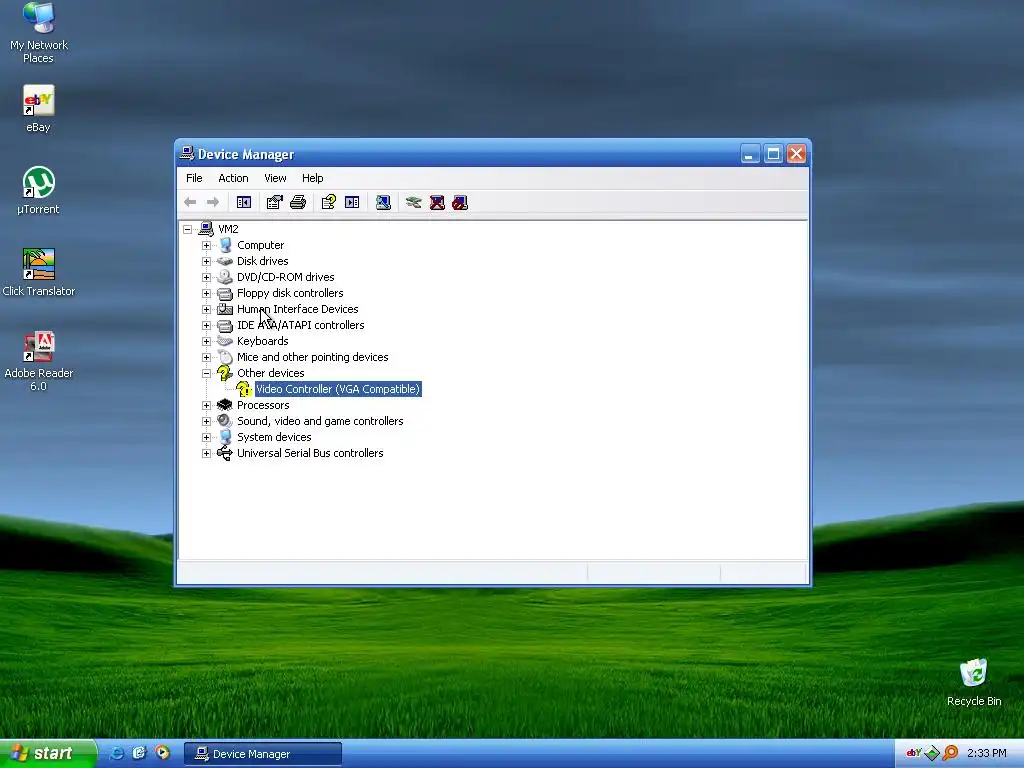Expand the Floppy disk controllers category

206,293
